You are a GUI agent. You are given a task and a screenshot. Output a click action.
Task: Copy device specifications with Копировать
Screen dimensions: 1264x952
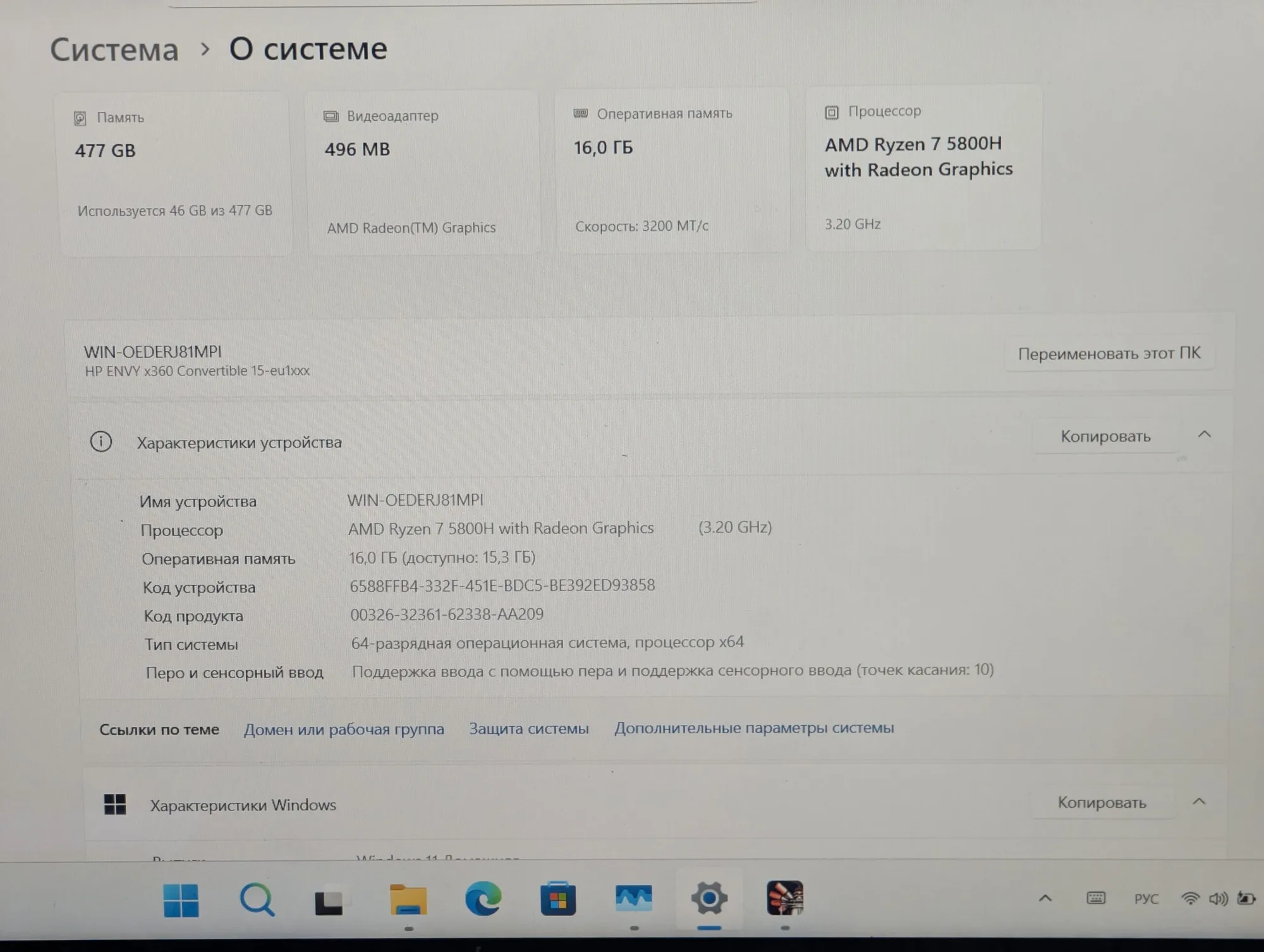(x=1105, y=436)
